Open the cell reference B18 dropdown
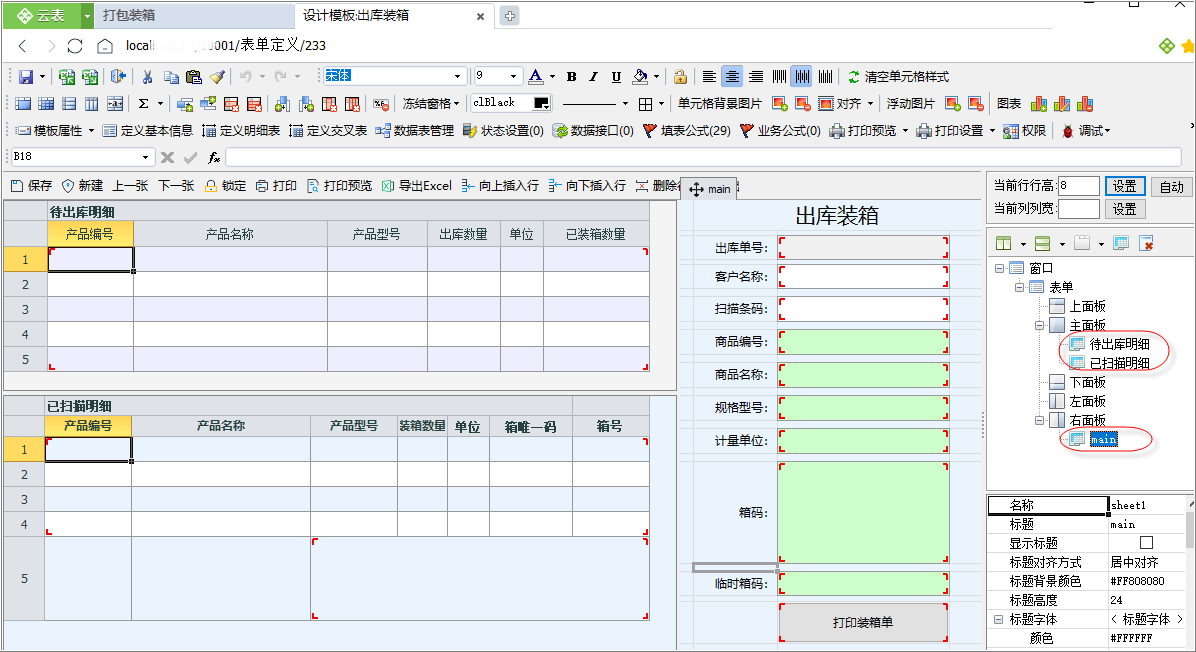This screenshot has height=652, width=1196. [145, 157]
